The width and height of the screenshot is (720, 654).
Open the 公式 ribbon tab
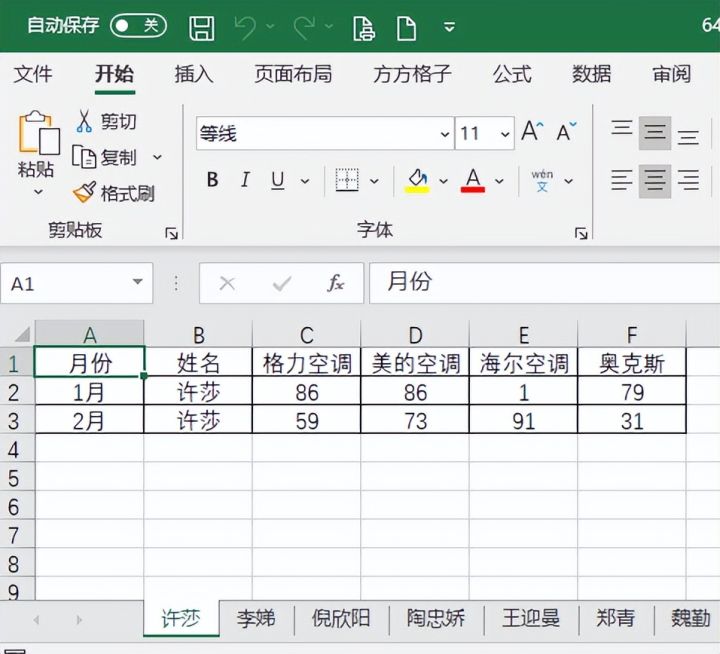point(512,74)
